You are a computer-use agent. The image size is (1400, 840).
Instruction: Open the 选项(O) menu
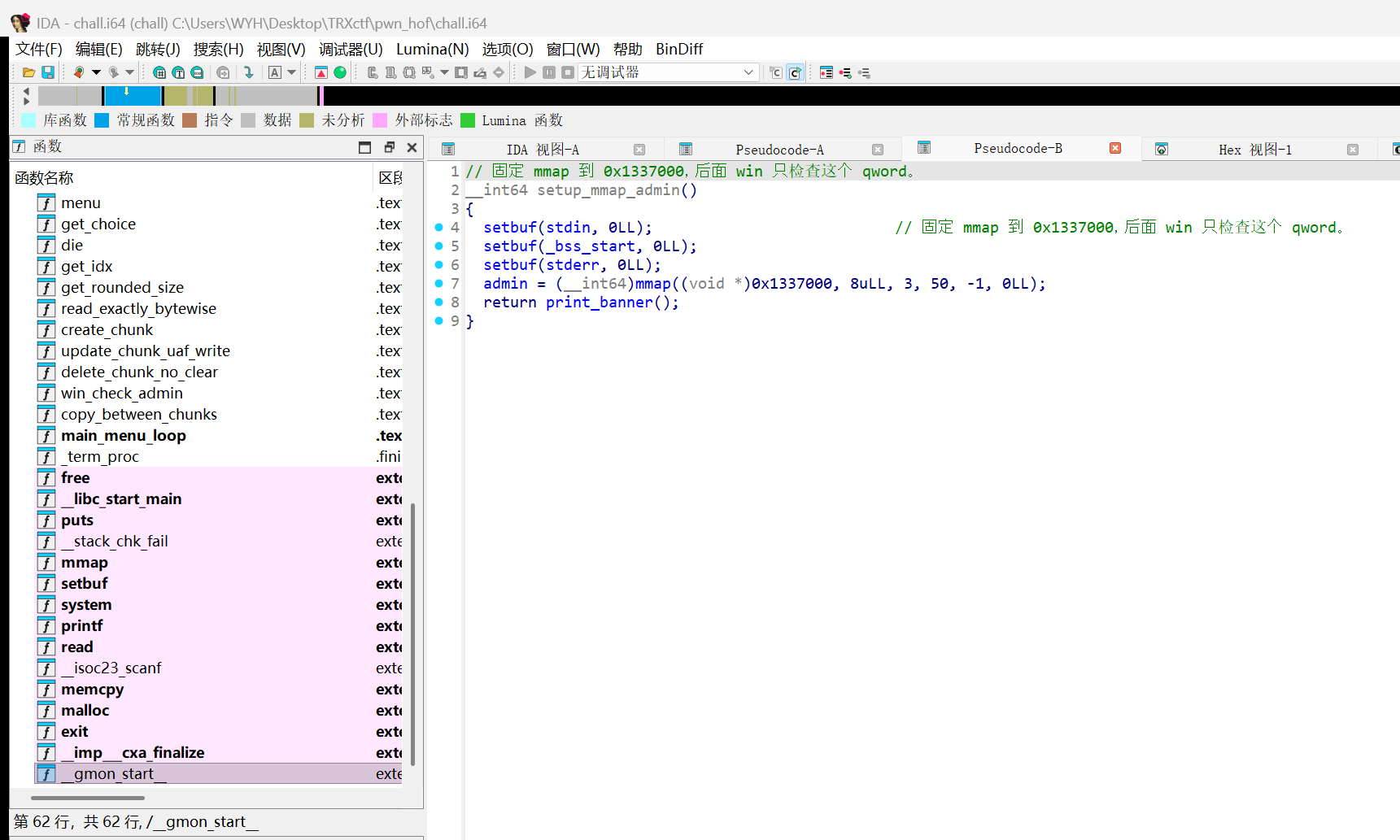tap(507, 49)
